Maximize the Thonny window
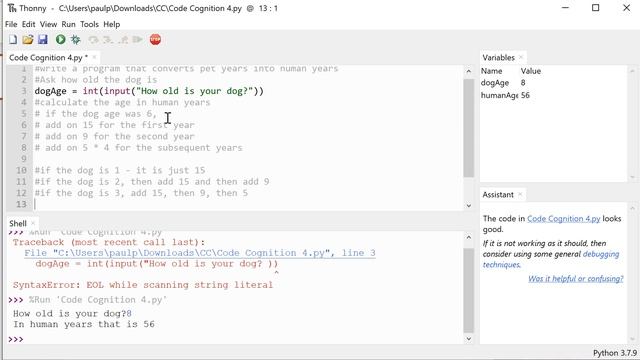This screenshot has width=640, height=360. click(x=596, y=8)
